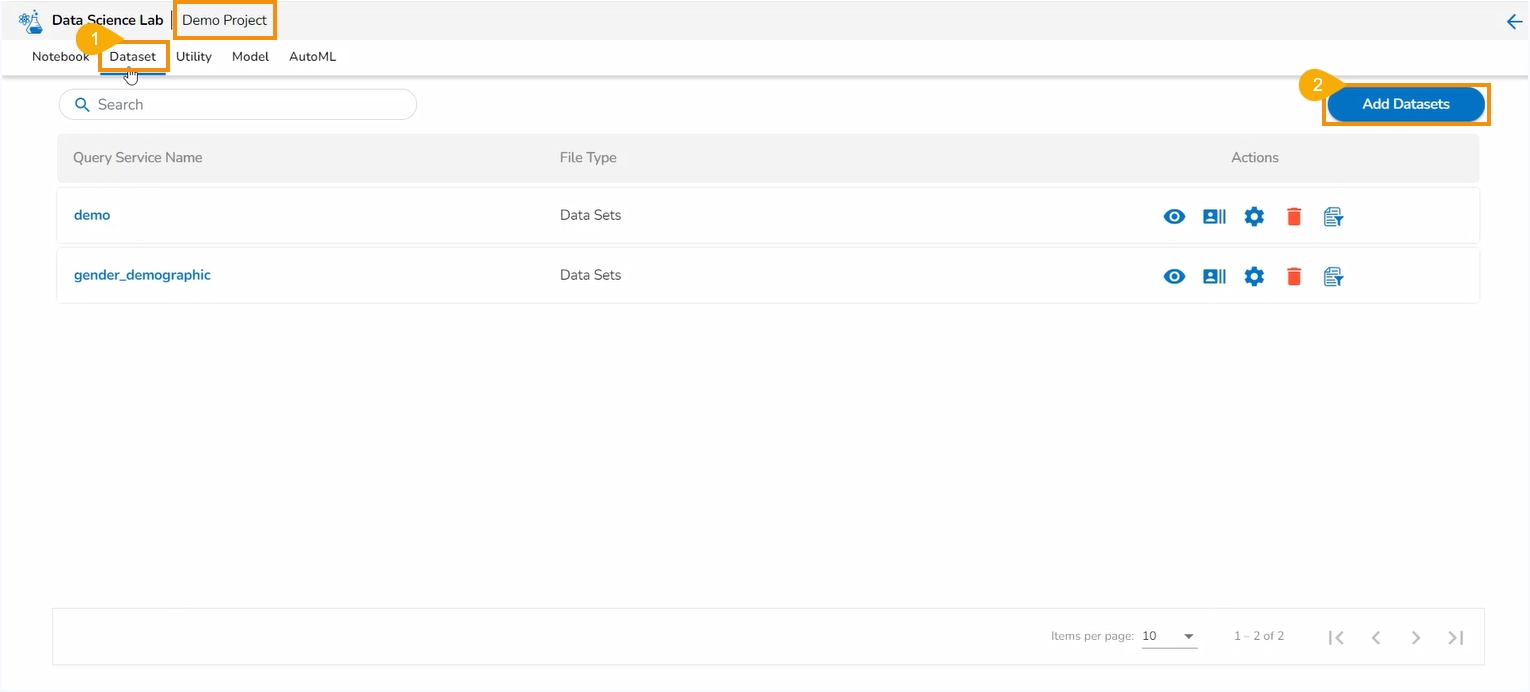The width and height of the screenshot is (1530, 692).
Task: Open the gender_demographic dataset link
Action: tap(142, 275)
